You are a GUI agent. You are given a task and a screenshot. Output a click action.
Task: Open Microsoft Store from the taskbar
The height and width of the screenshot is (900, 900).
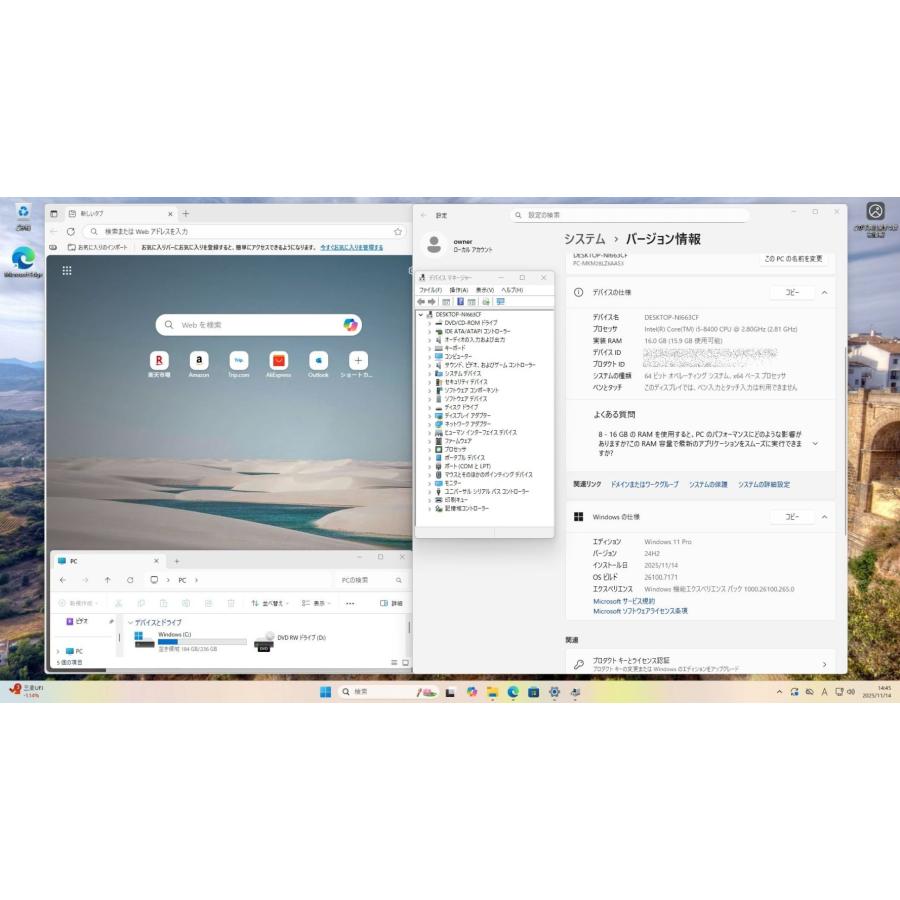533,692
